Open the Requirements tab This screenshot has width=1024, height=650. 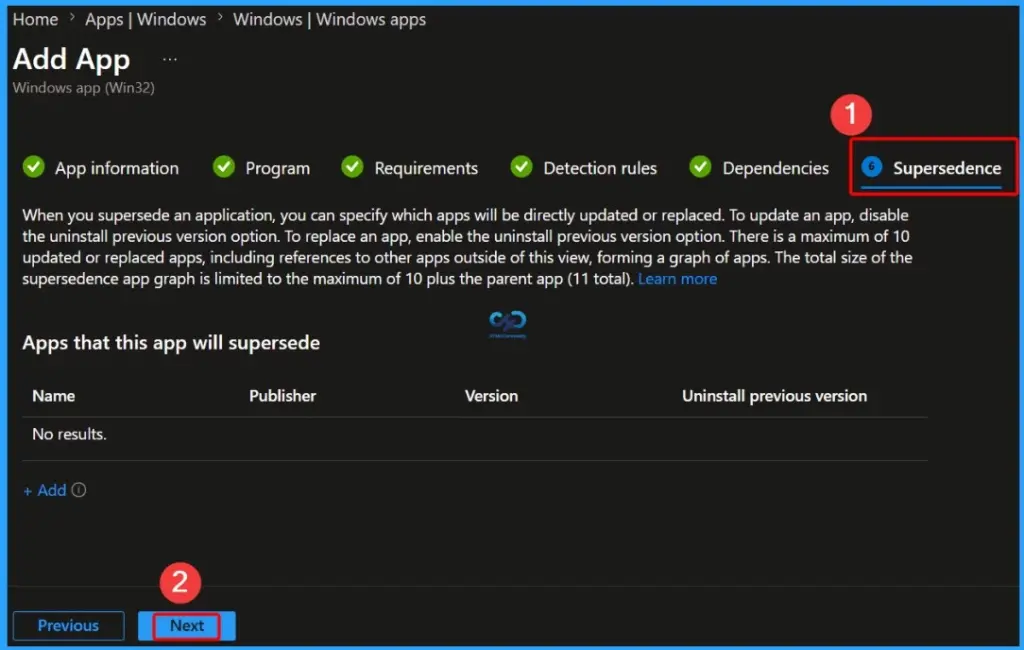pos(426,168)
